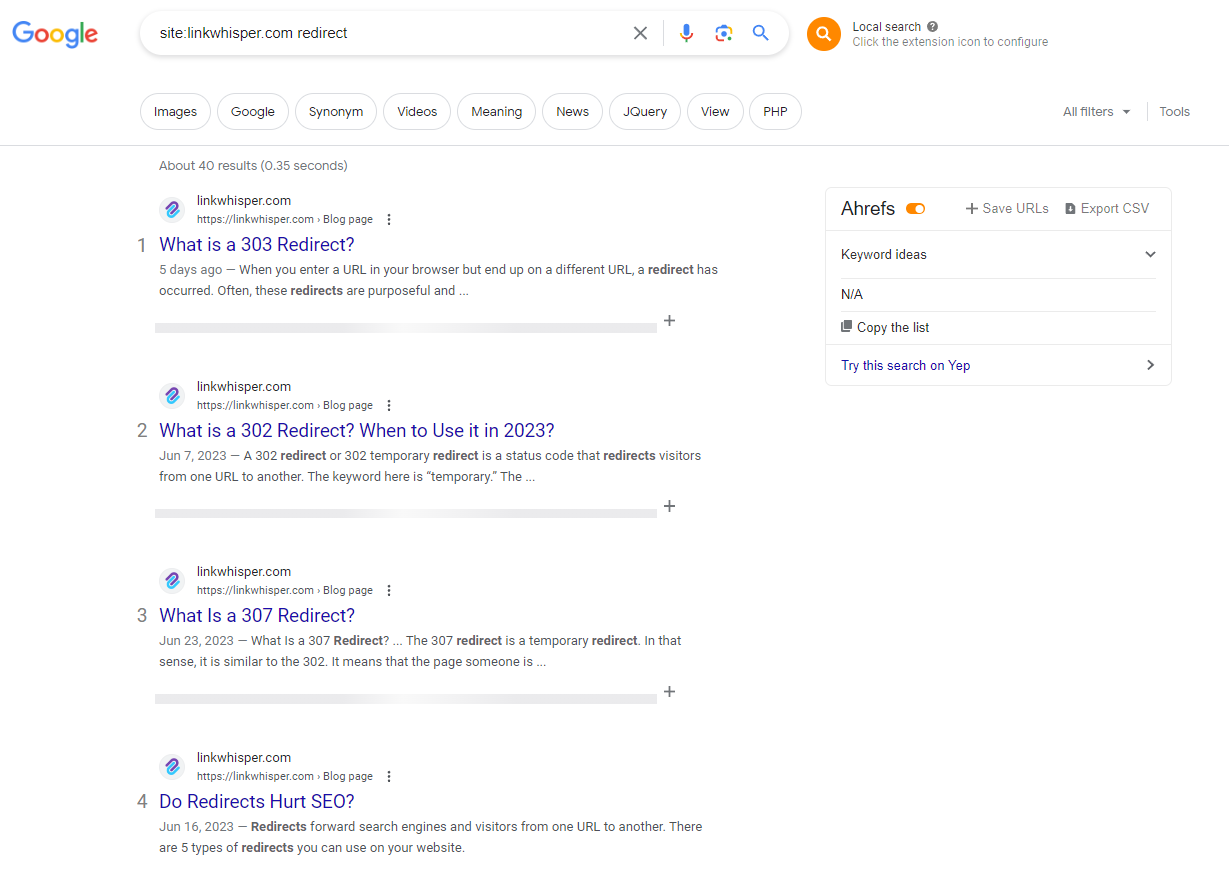Image resolution: width=1229 pixels, height=869 pixels.
Task: Click the orange Local search extension icon
Action: point(823,33)
